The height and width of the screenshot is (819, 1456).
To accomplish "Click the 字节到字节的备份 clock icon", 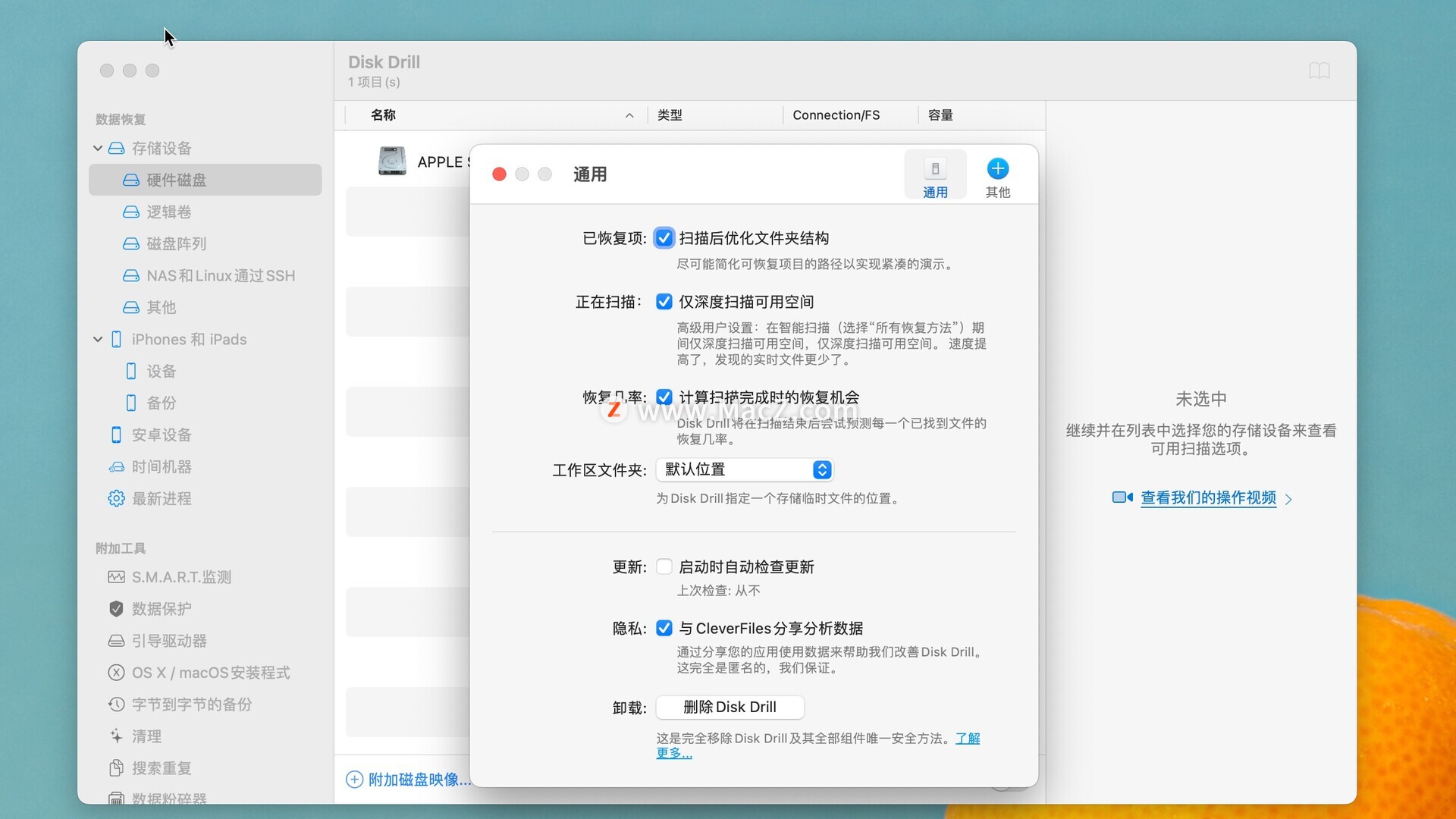I will (x=116, y=704).
